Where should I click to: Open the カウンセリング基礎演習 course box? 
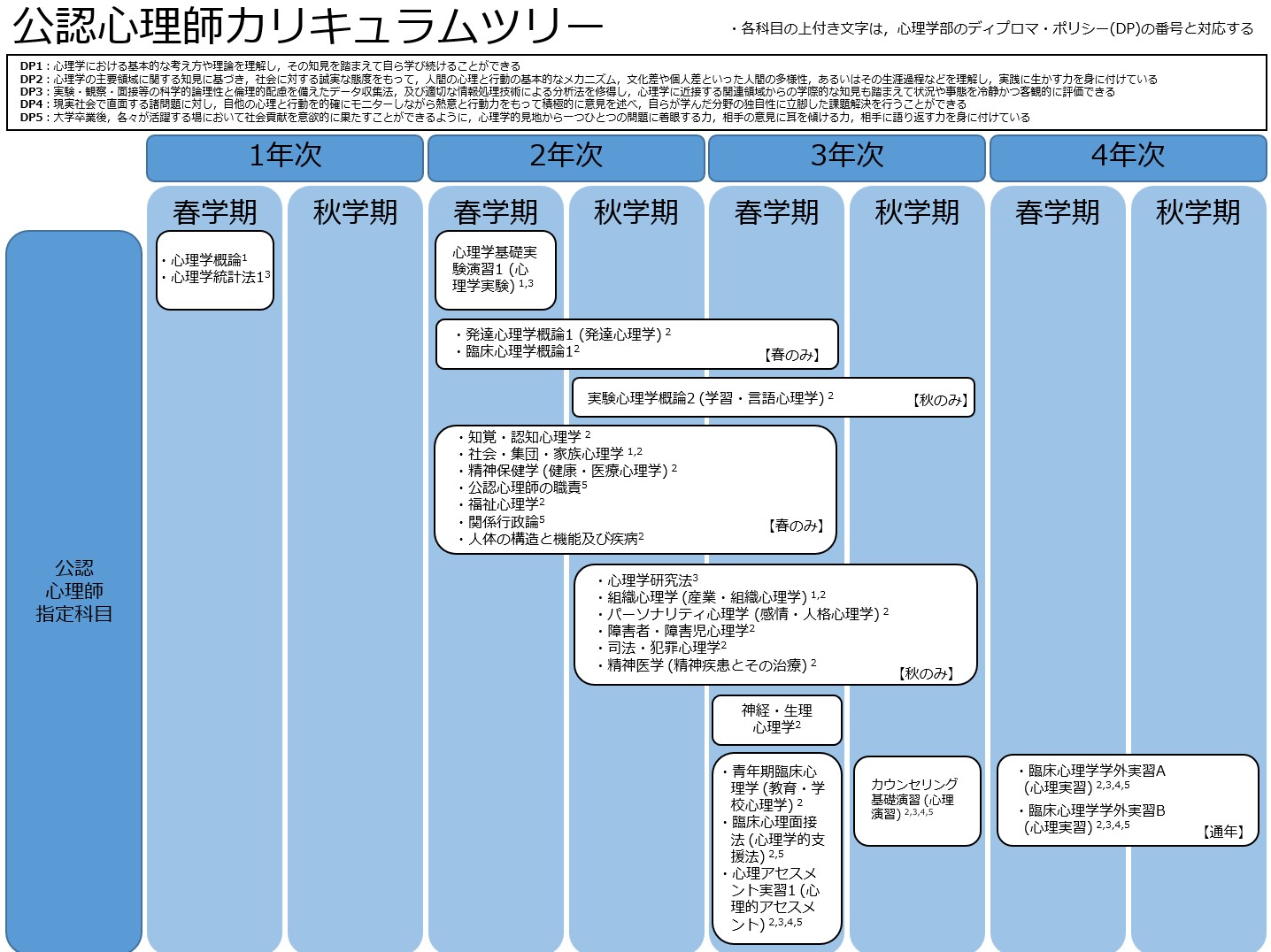click(915, 799)
